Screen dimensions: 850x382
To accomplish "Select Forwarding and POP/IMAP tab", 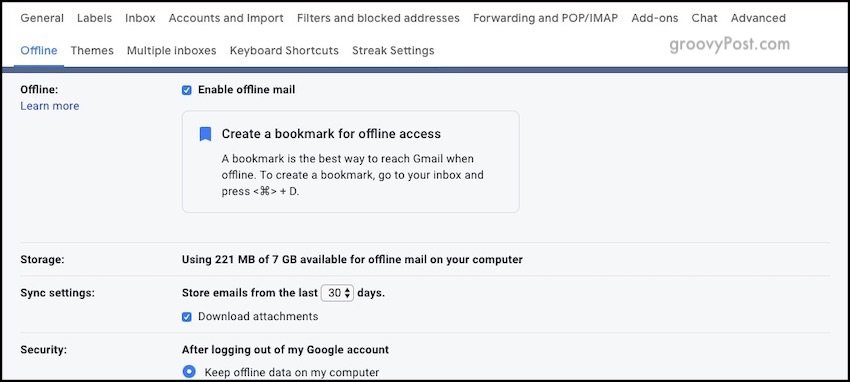I will 545,18.
